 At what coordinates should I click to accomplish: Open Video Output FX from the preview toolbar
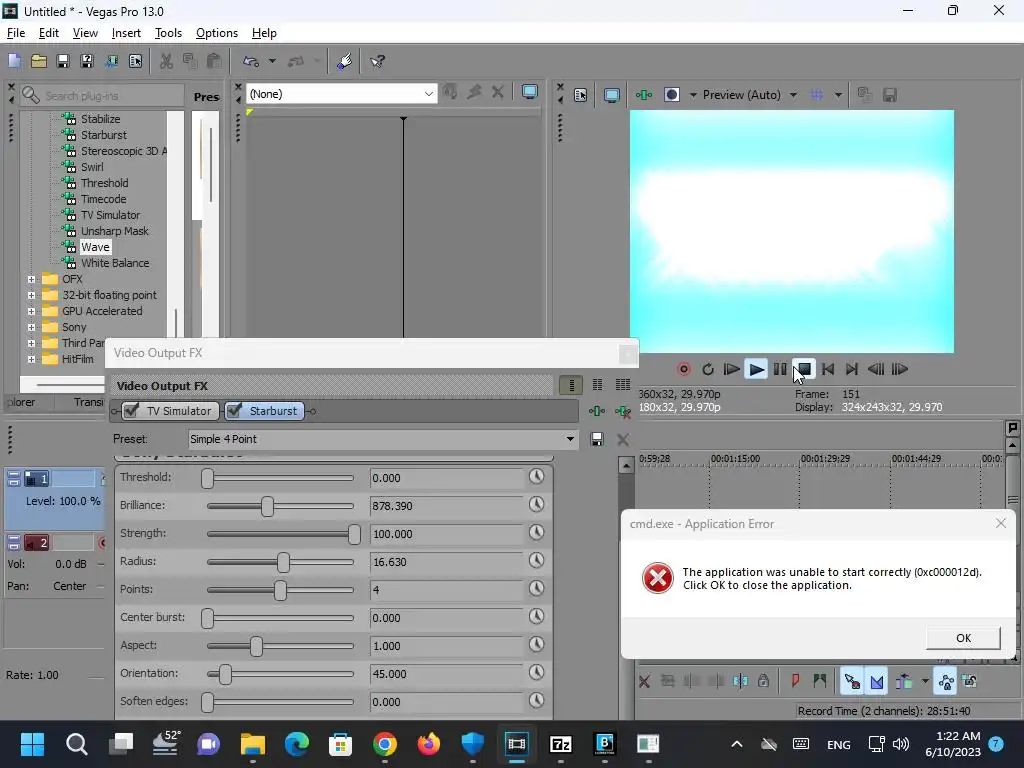[644, 95]
